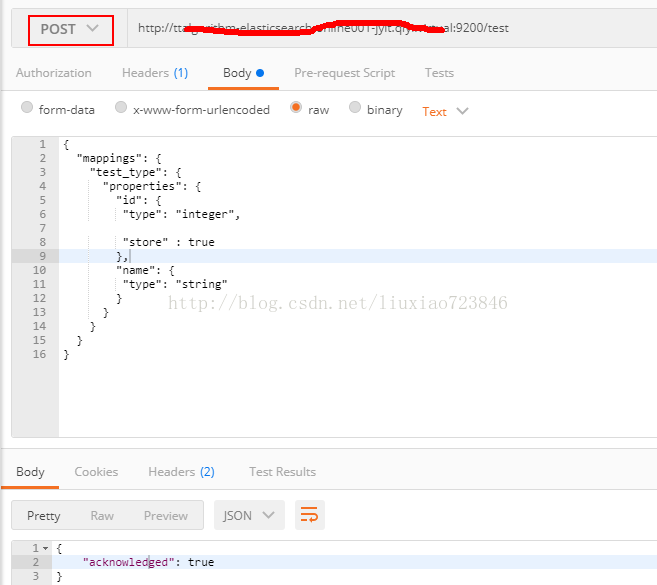Open the request Headers (1) tab
Screen dimensions: 657x585
[x=155, y=73]
